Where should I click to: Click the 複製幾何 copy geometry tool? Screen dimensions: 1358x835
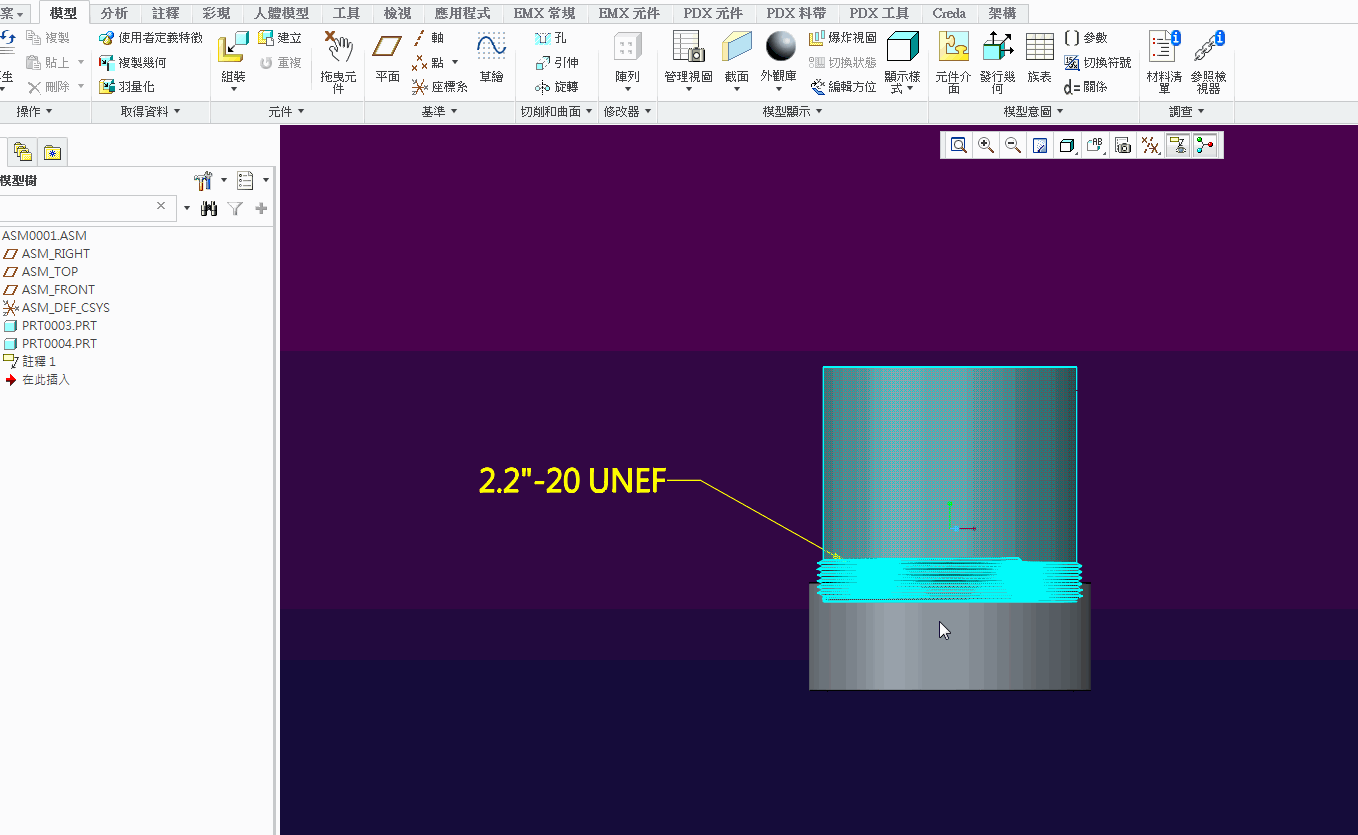[132, 62]
